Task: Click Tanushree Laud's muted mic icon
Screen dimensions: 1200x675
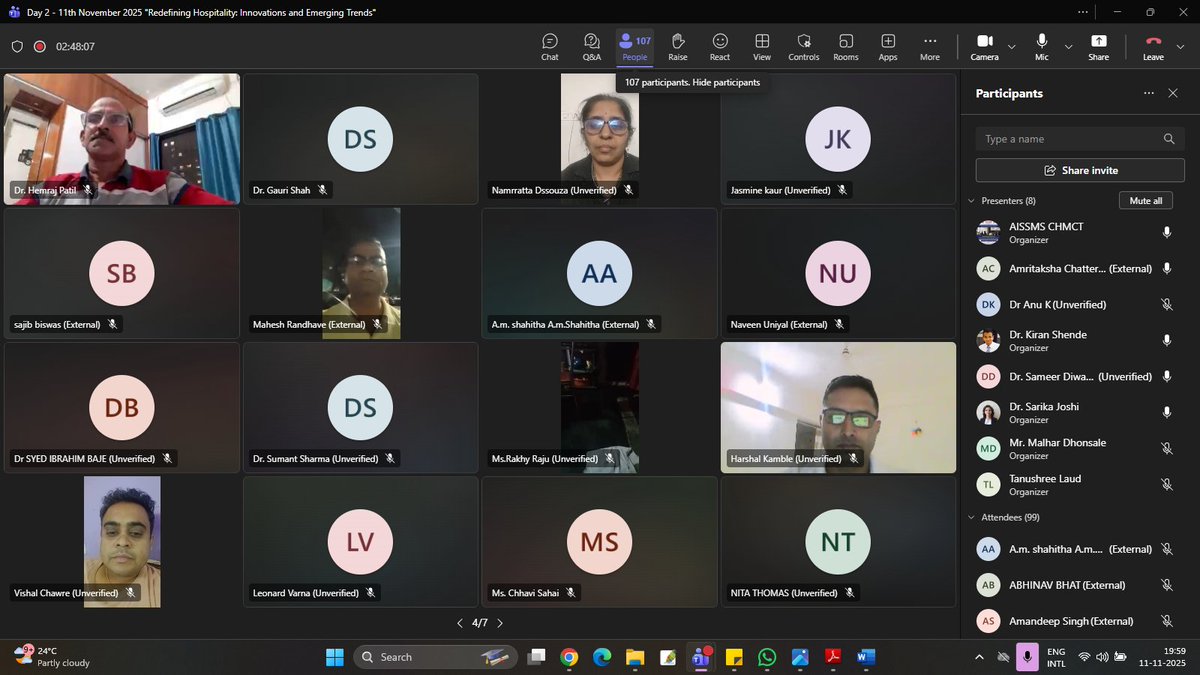Action: 1166,484
